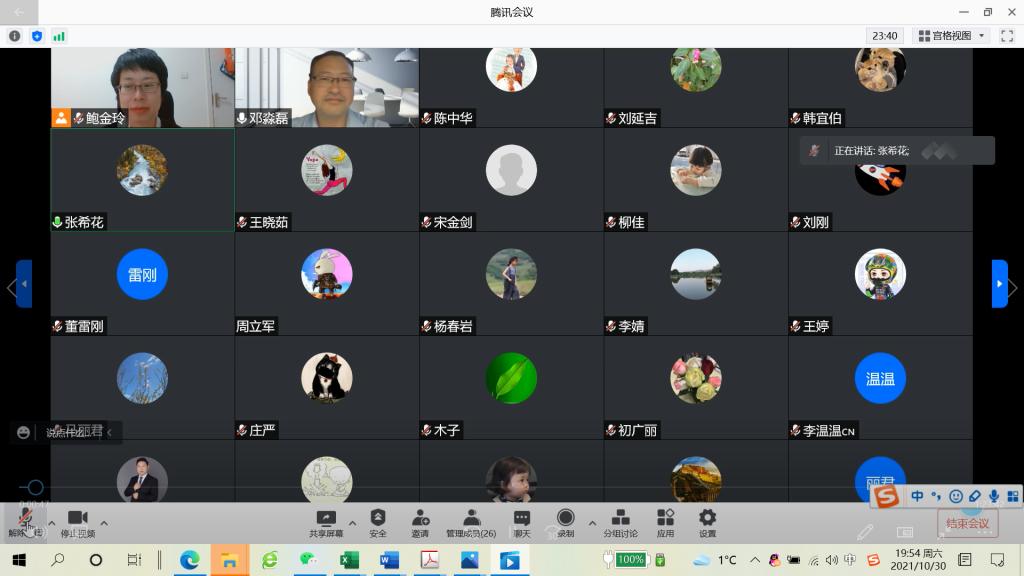Toggle unmute microphone (解除静音)
The image size is (1024, 576).
(25, 524)
